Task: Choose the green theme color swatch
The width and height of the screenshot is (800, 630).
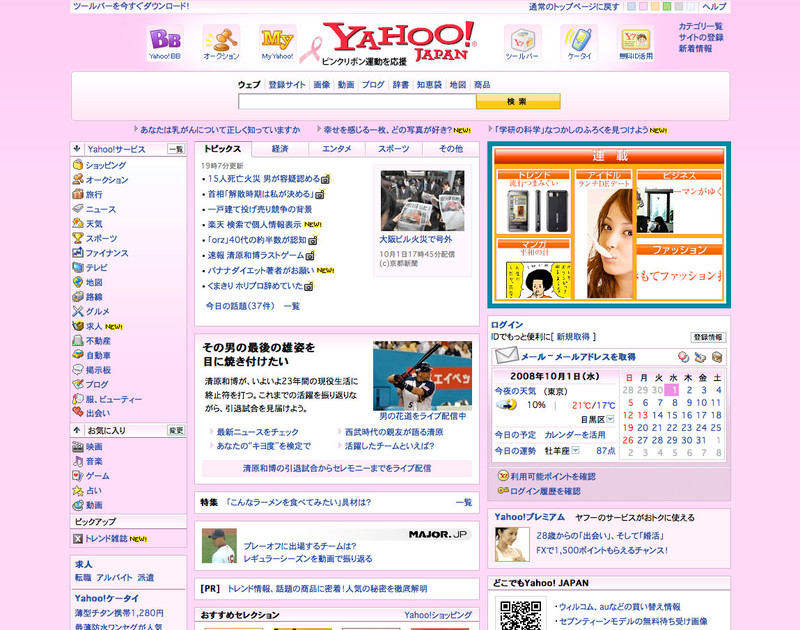Action: [667, 7]
